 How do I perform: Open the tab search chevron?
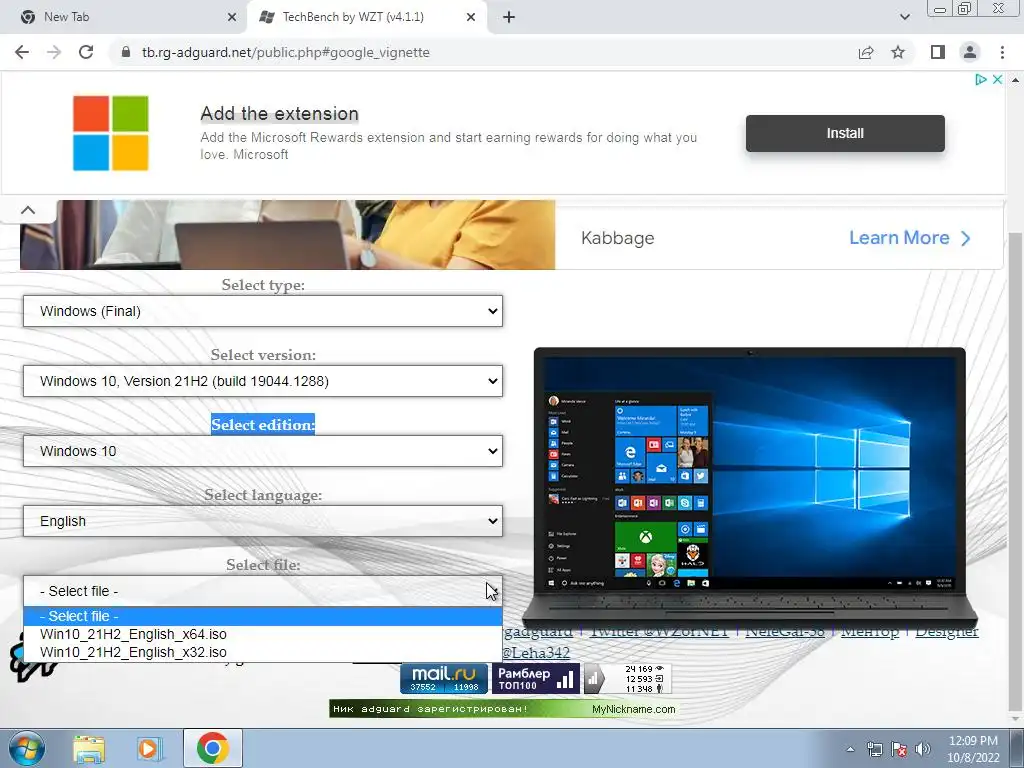click(x=904, y=17)
